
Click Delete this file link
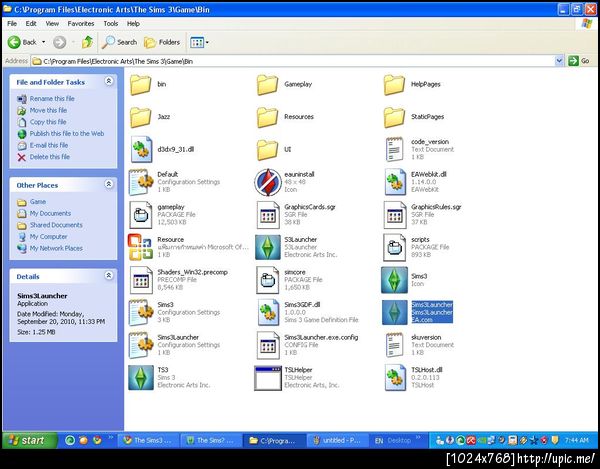[x=50, y=157]
